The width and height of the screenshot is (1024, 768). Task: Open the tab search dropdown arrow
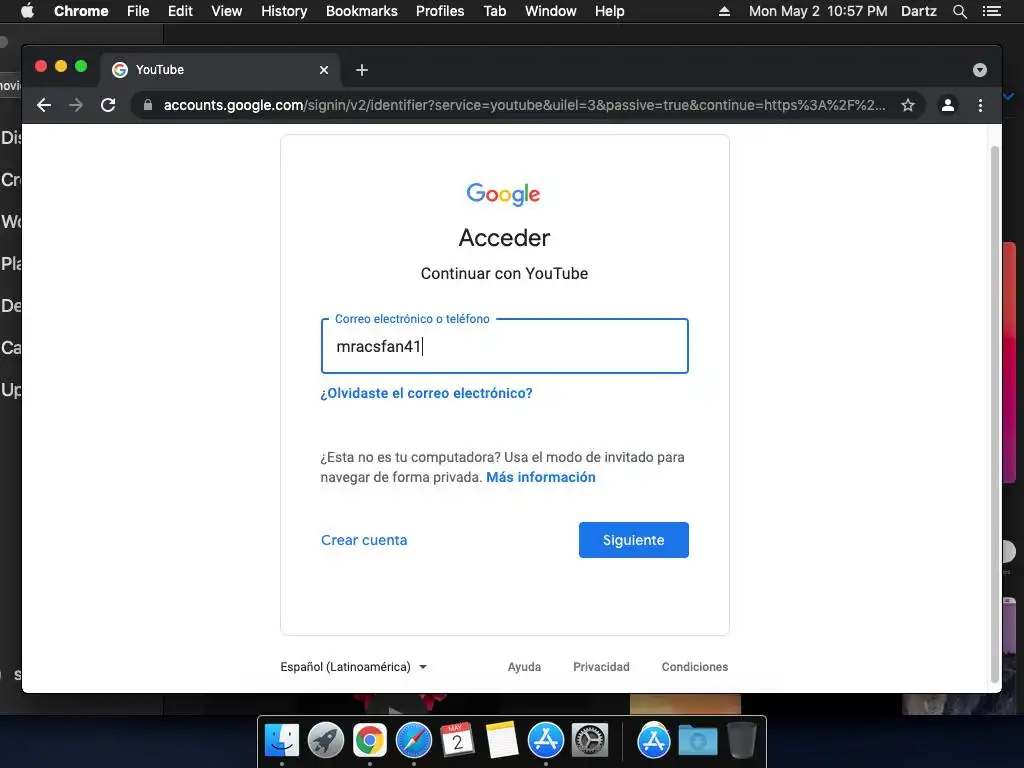980,70
